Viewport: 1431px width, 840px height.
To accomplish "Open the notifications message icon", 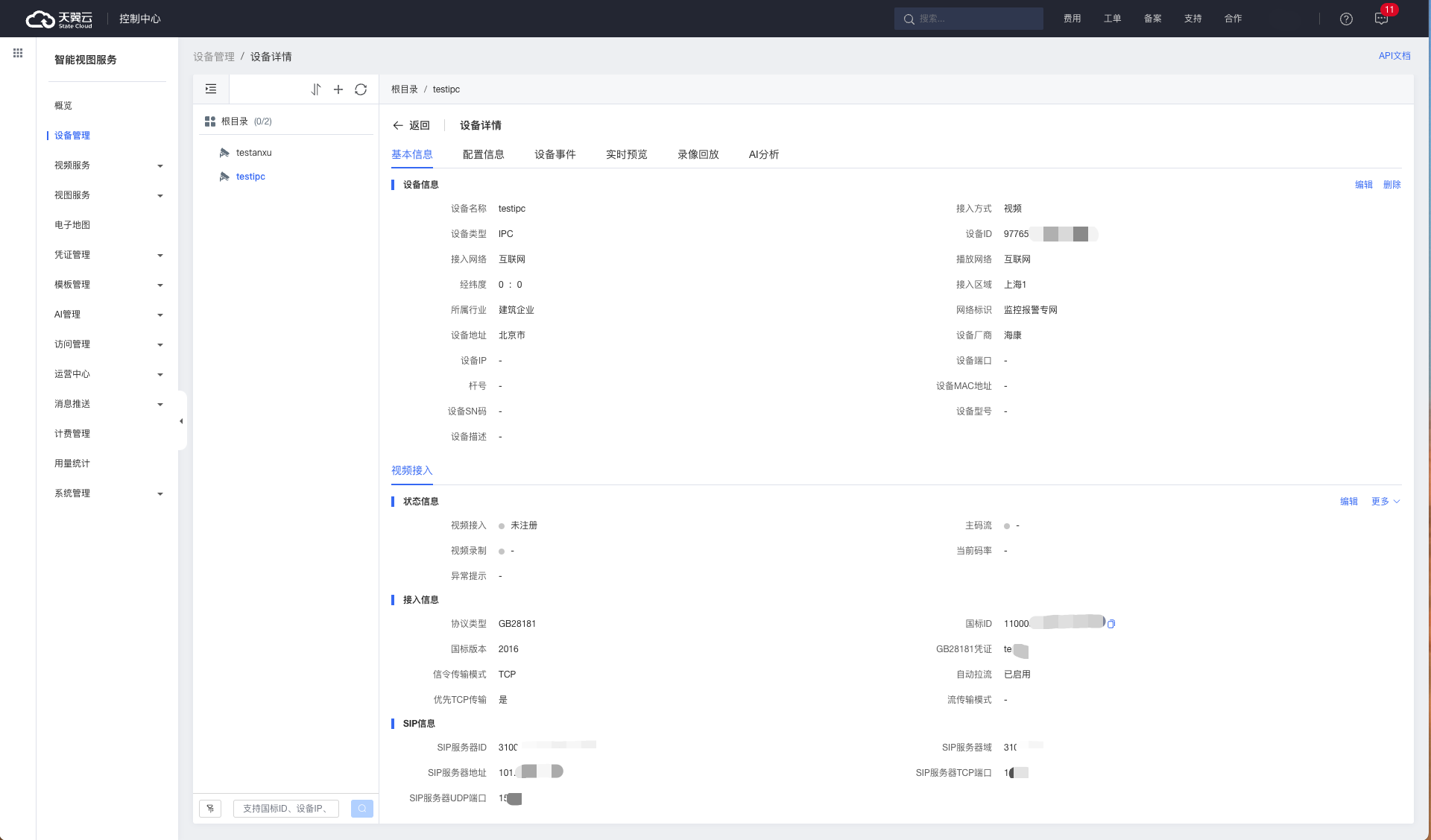I will tap(1381, 19).
